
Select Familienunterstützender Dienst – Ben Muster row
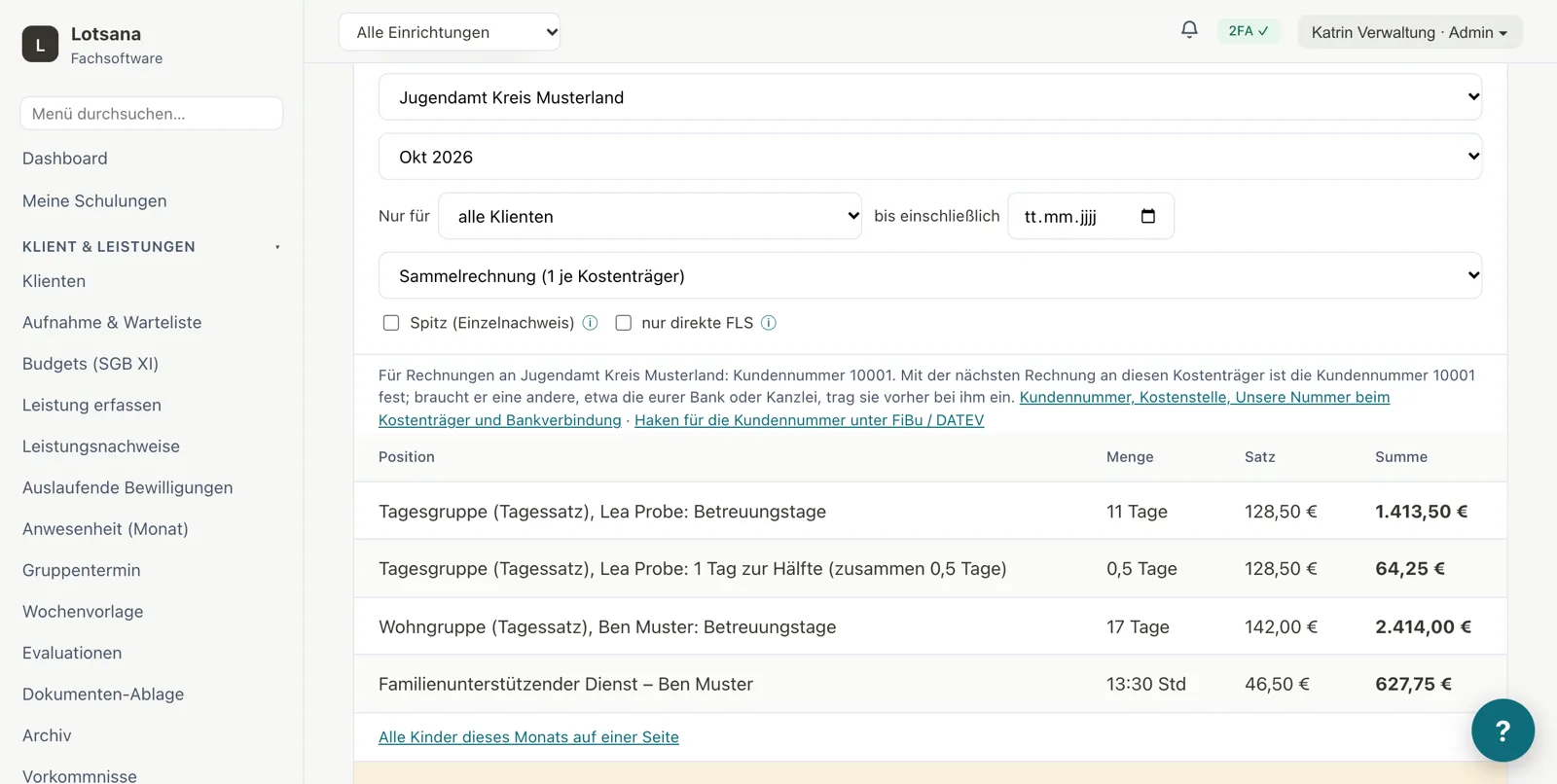[930, 685]
